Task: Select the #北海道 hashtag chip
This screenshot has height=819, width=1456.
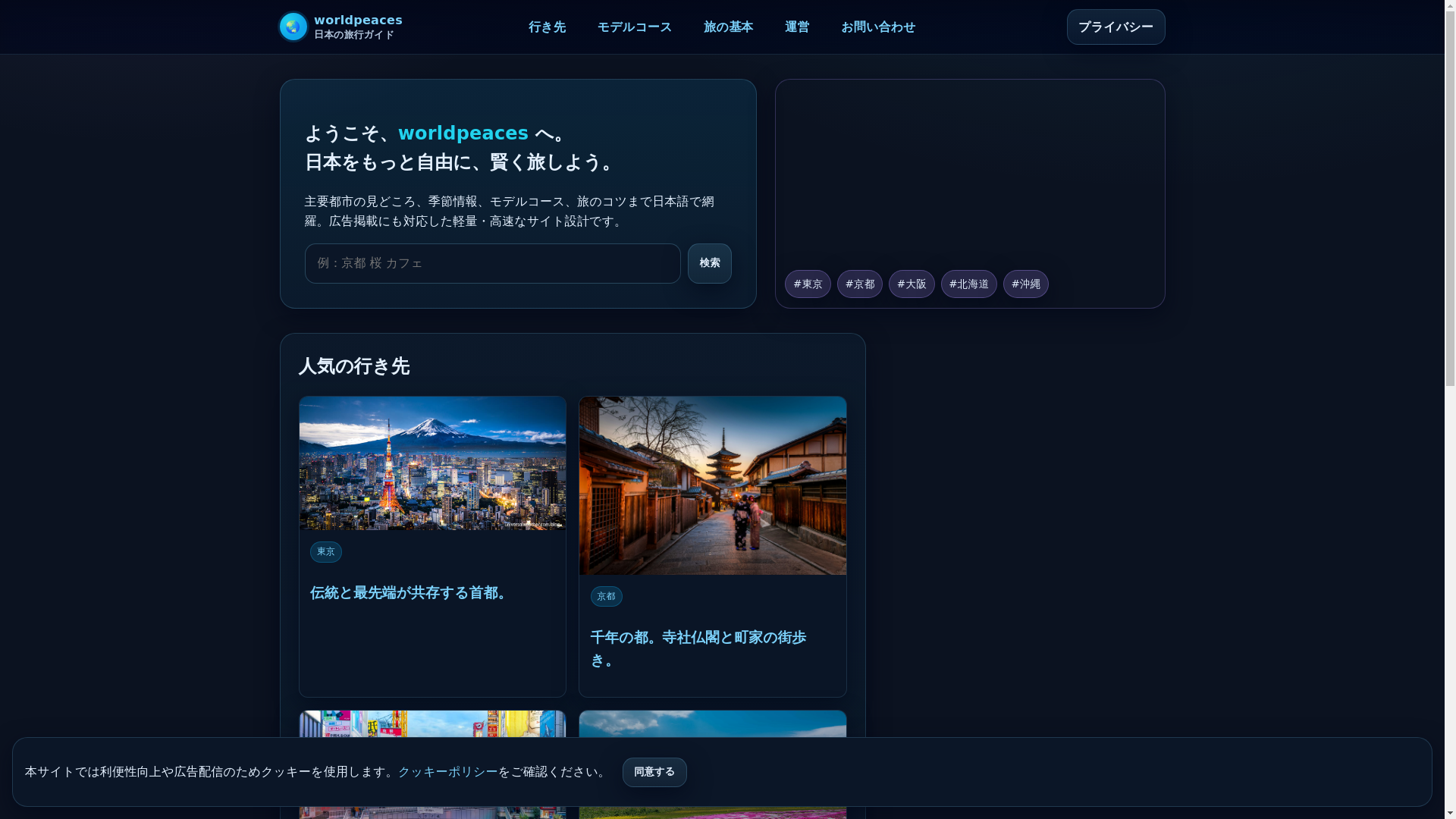Action: pyautogui.click(x=969, y=284)
